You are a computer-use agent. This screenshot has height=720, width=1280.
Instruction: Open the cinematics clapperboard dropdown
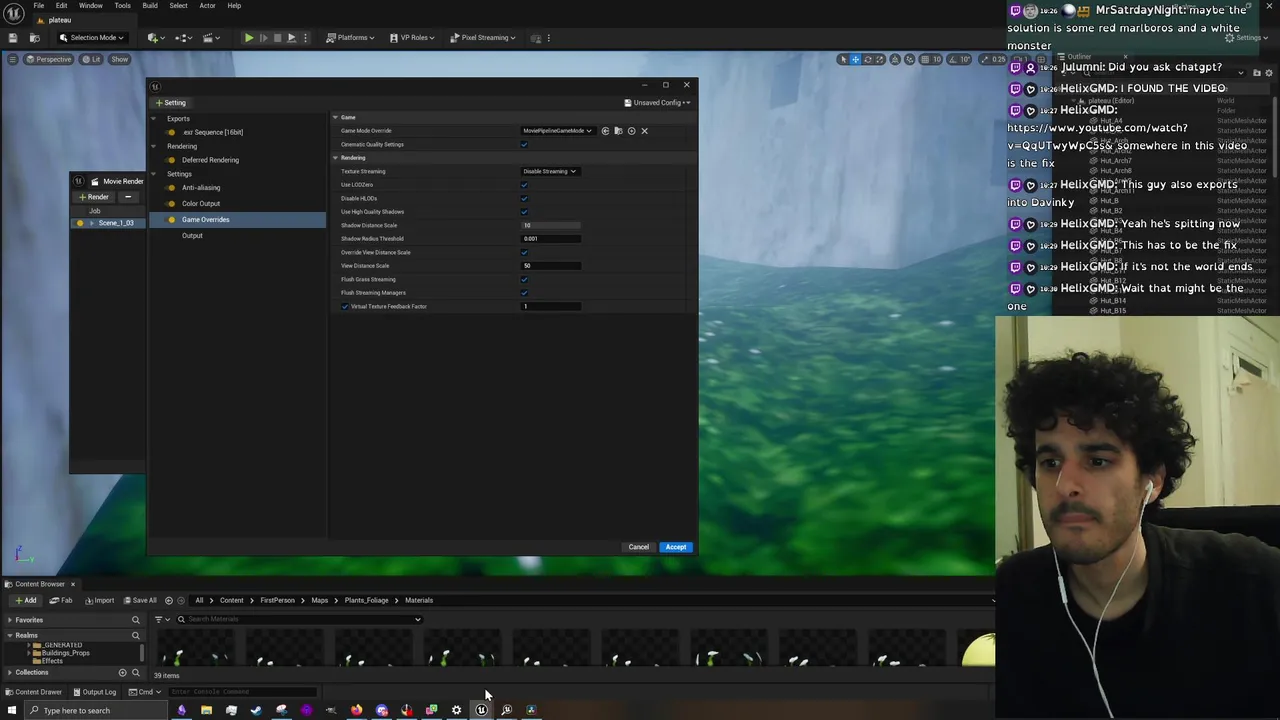(x=212, y=38)
